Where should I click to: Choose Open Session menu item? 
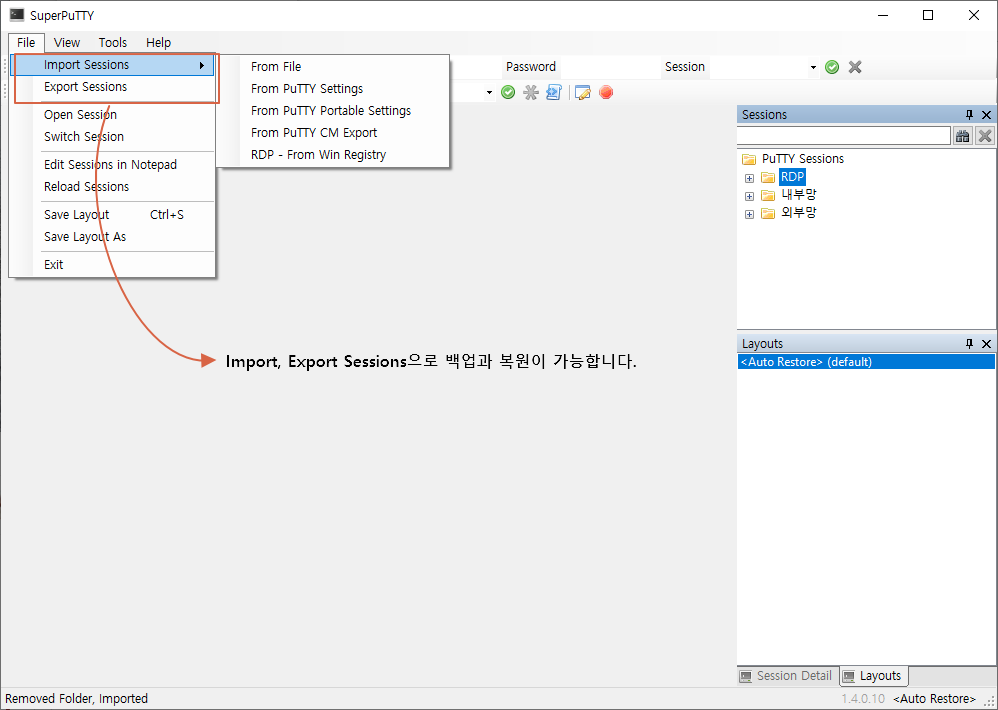pos(113,115)
